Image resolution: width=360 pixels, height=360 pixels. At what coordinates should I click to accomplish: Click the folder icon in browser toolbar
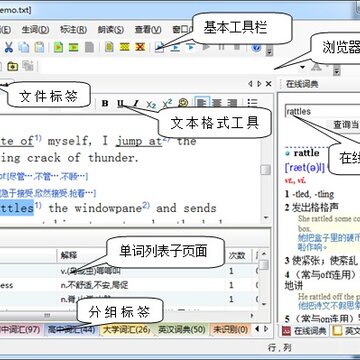pyautogui.click(x=12, y=66)
